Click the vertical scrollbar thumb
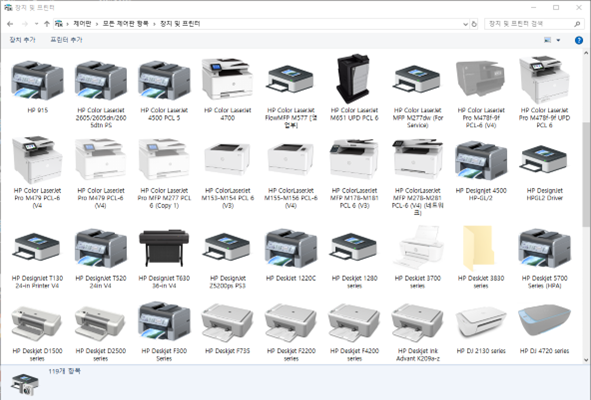 point(586,175)
